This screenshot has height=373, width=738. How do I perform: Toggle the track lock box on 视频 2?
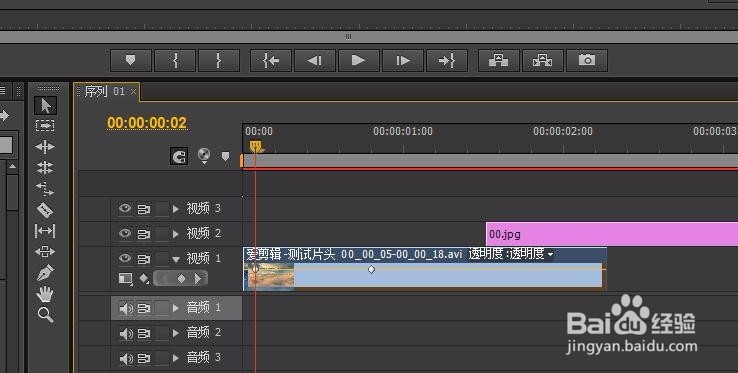162,234
